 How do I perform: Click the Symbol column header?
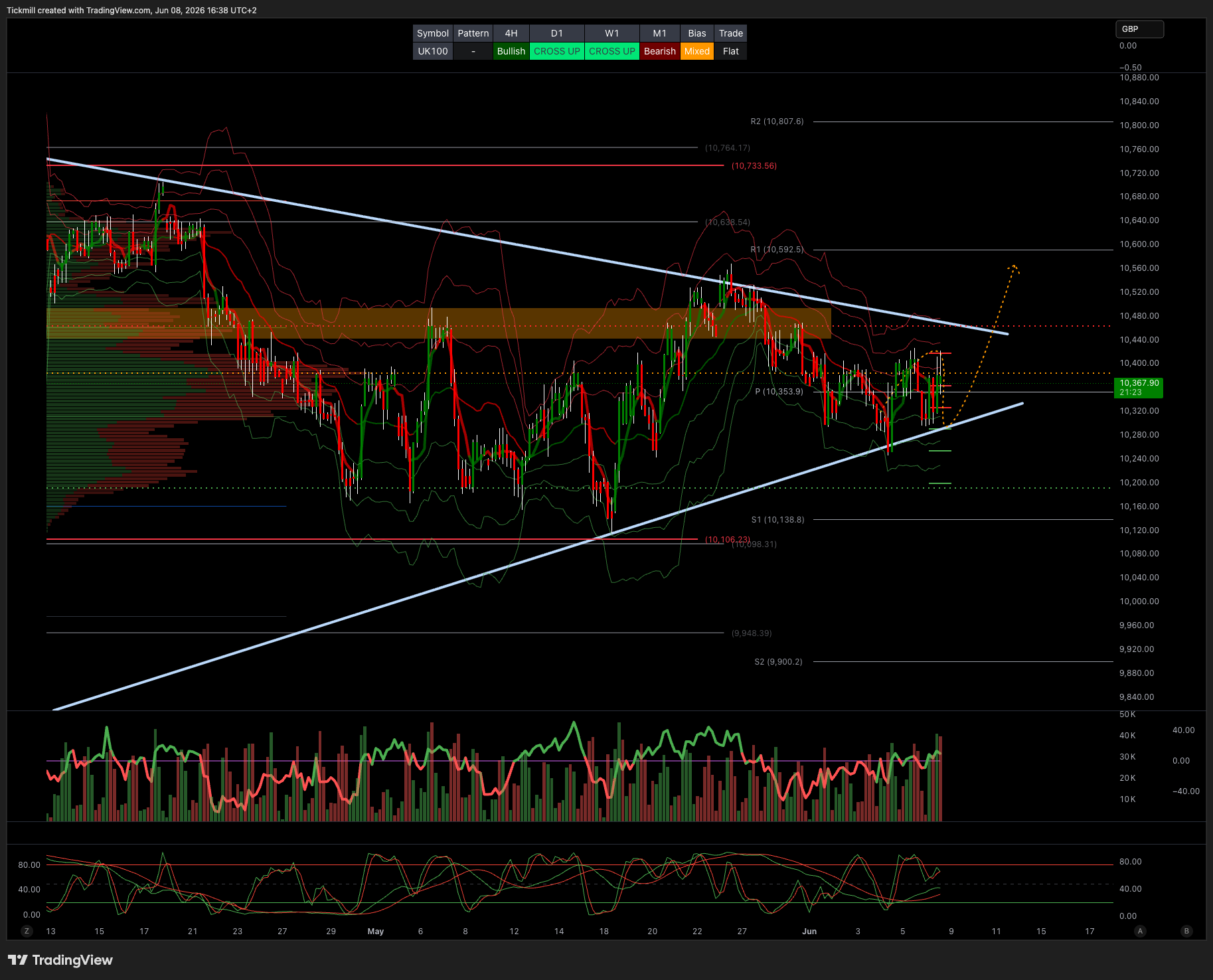tap(433, 33)
